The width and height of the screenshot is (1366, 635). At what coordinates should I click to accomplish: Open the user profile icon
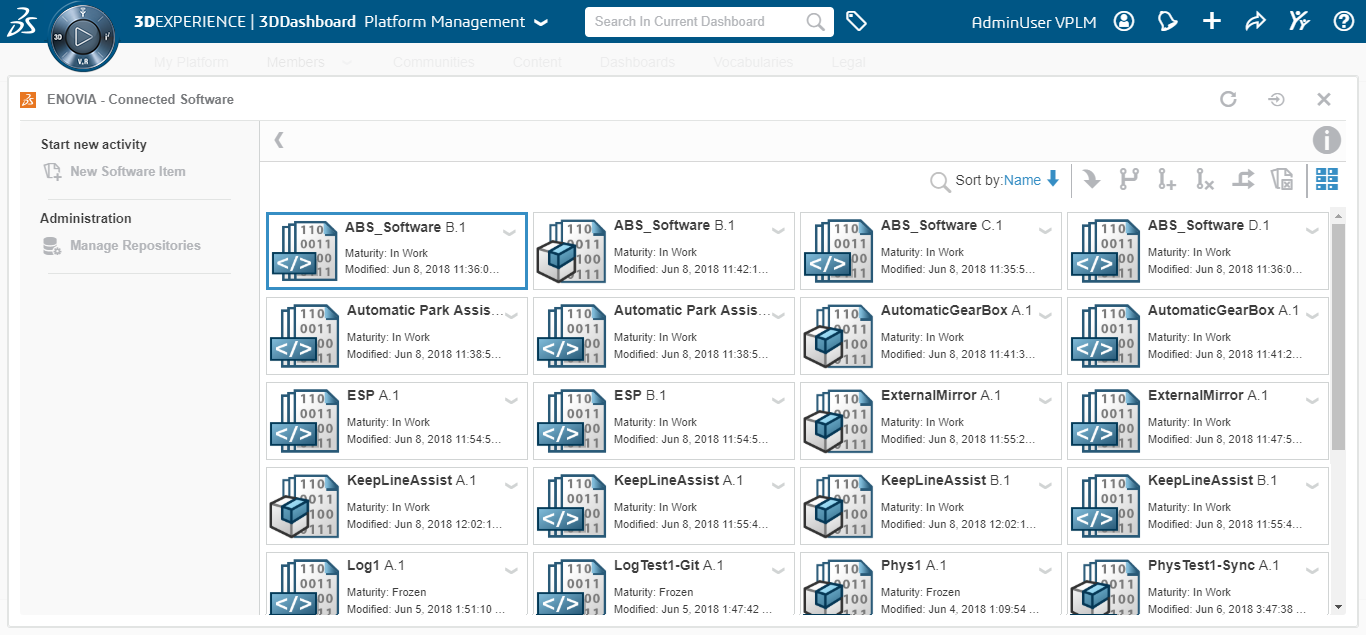pyautogui.click(x=1124, y=21)
